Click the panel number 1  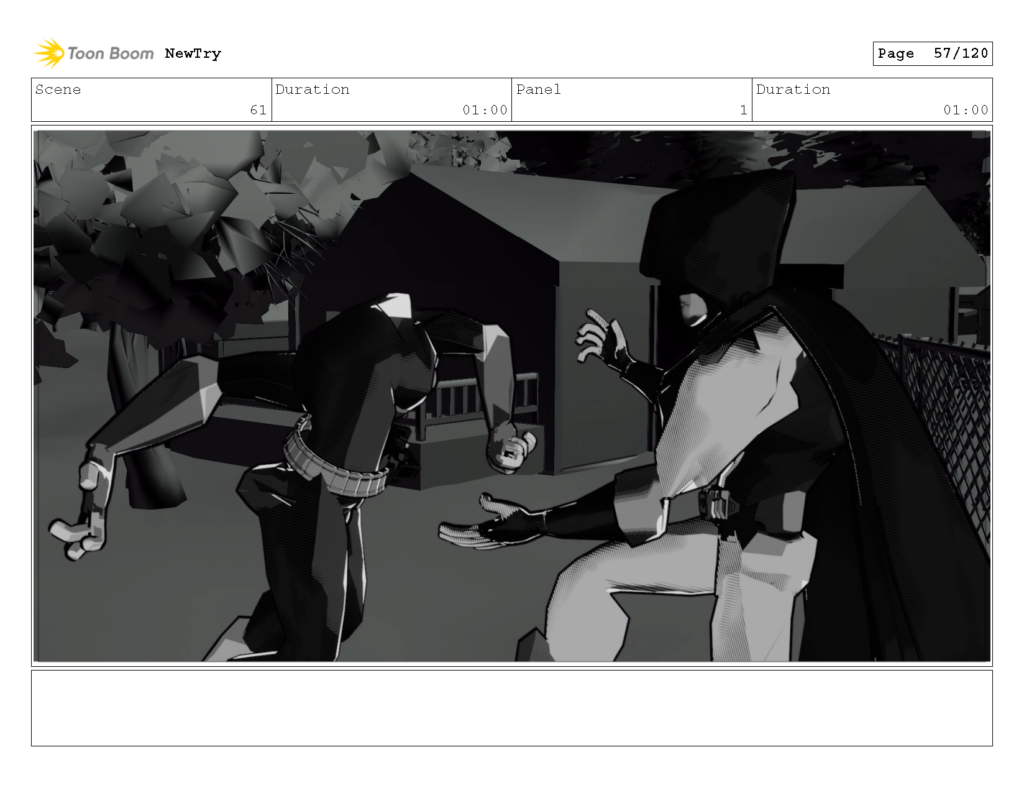coord(743,110)
